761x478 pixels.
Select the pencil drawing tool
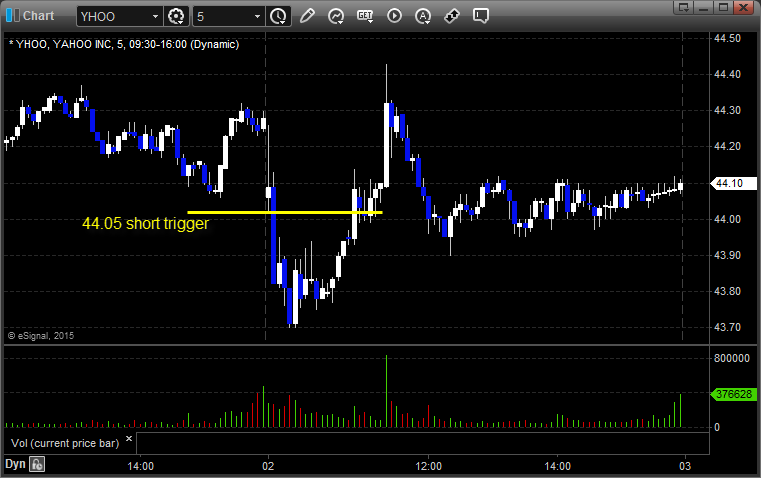307,16
